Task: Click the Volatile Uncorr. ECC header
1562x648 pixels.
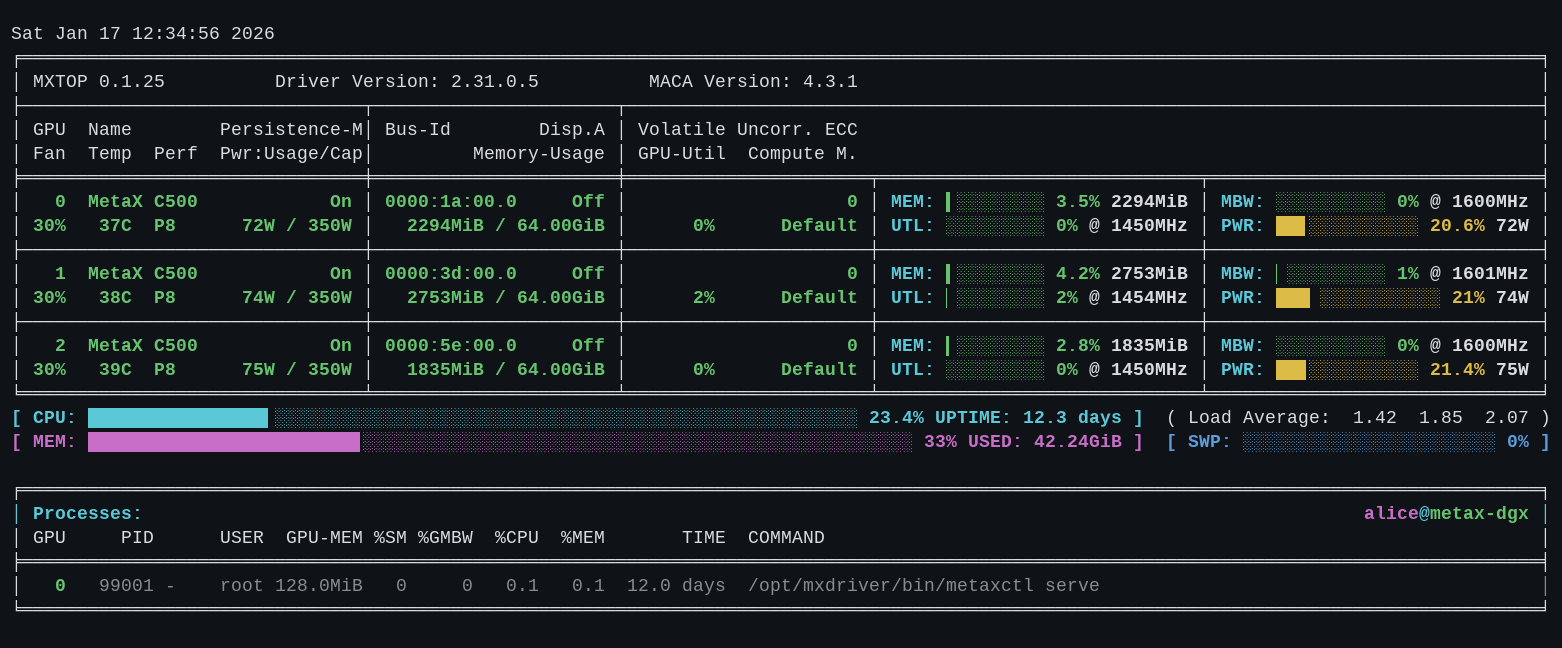Action: pyautogui.click(x=748, y=130)
